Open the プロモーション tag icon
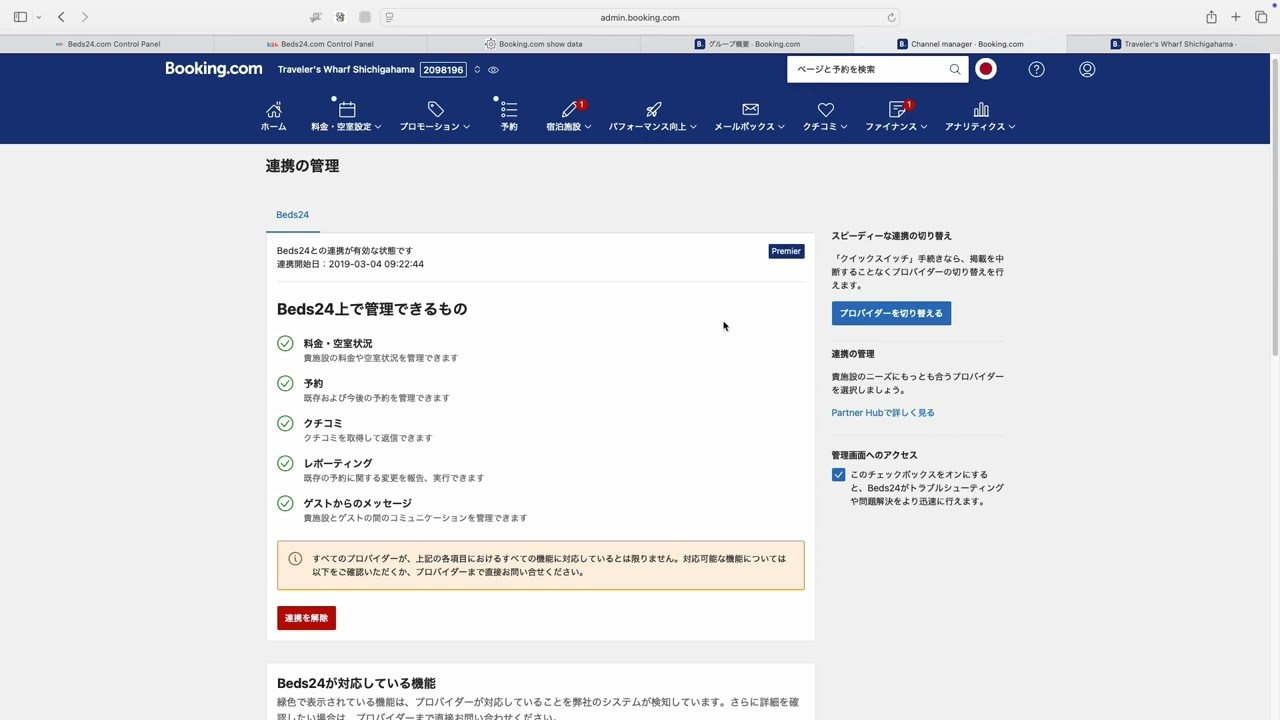This screenshot has height=720, width=1280. (x=435, y=109)
